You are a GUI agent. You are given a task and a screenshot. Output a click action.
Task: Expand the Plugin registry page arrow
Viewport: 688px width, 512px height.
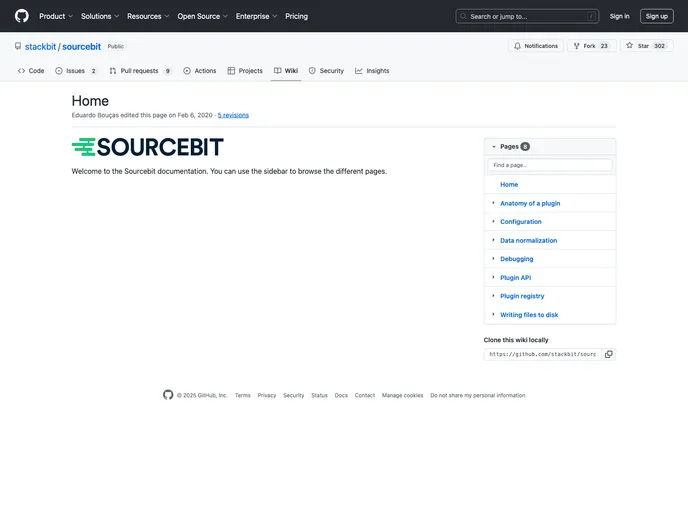pos(493,296)
